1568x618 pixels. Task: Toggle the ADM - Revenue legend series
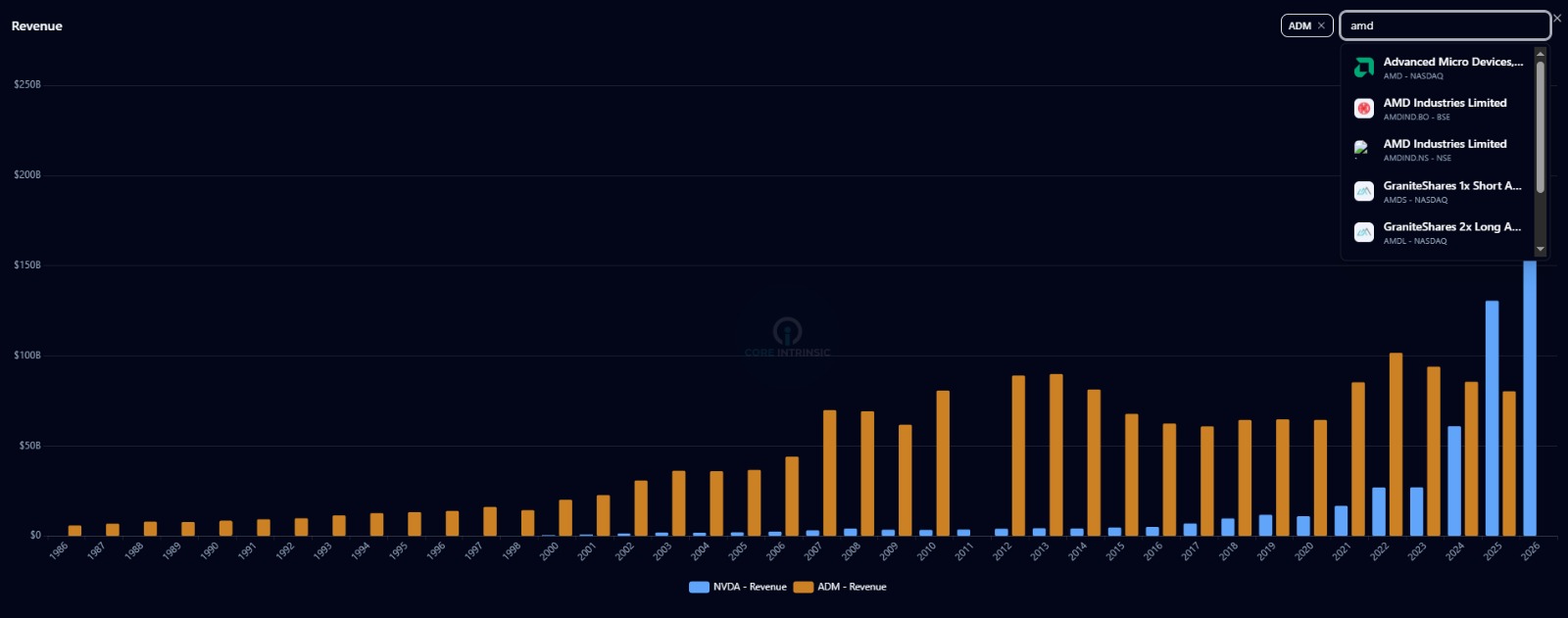(840, 587)
